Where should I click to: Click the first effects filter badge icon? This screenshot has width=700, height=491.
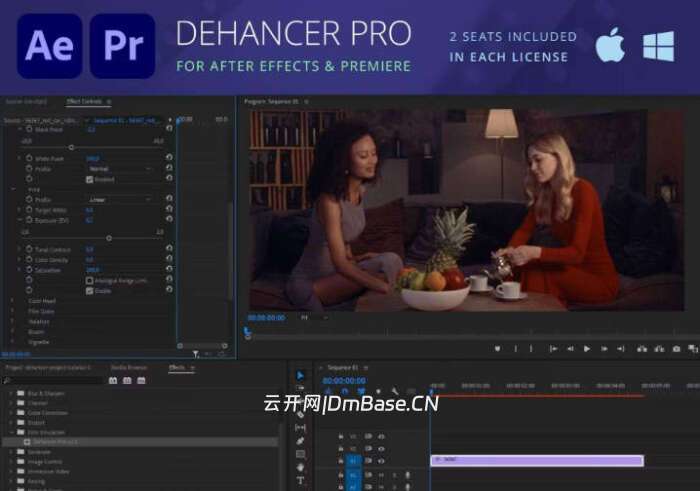tap(113, 380)
